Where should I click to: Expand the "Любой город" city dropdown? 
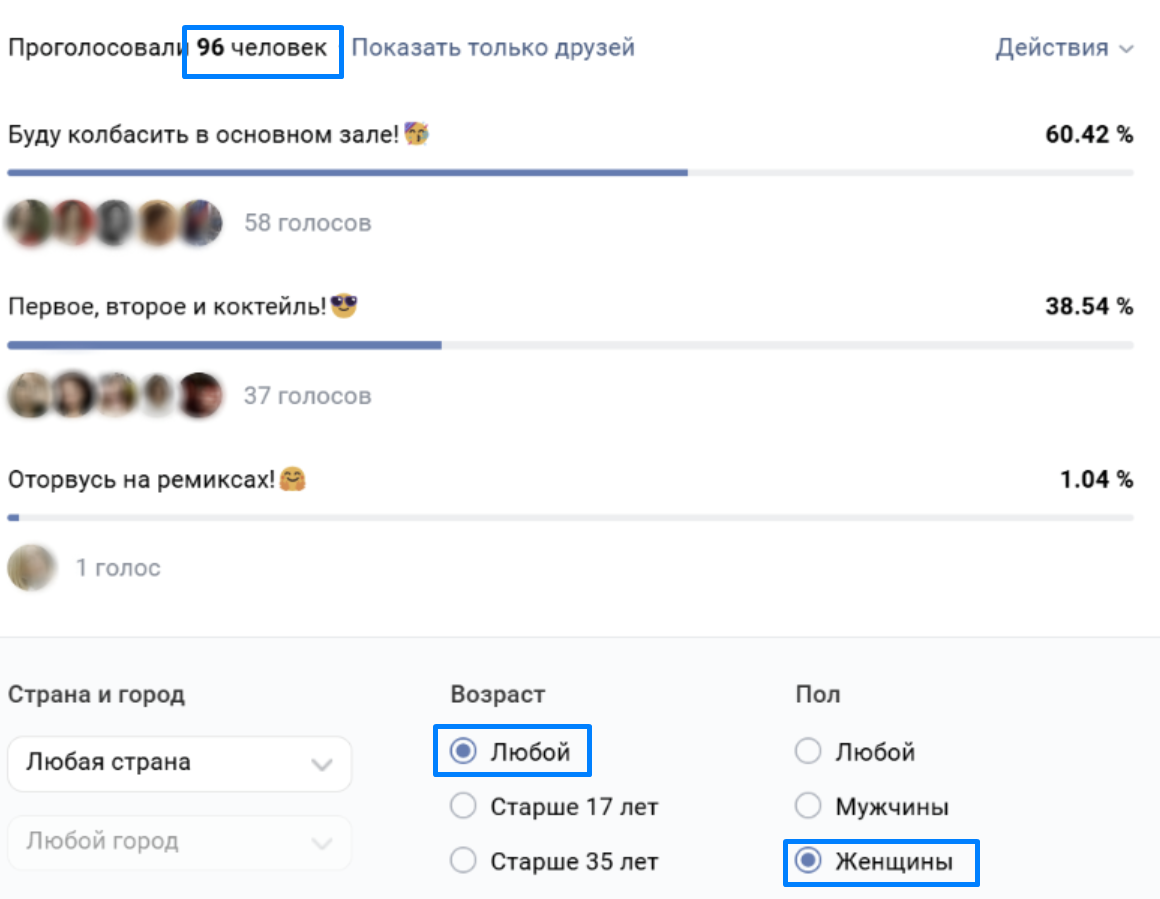pyautogui.click(x=179, y=842)
